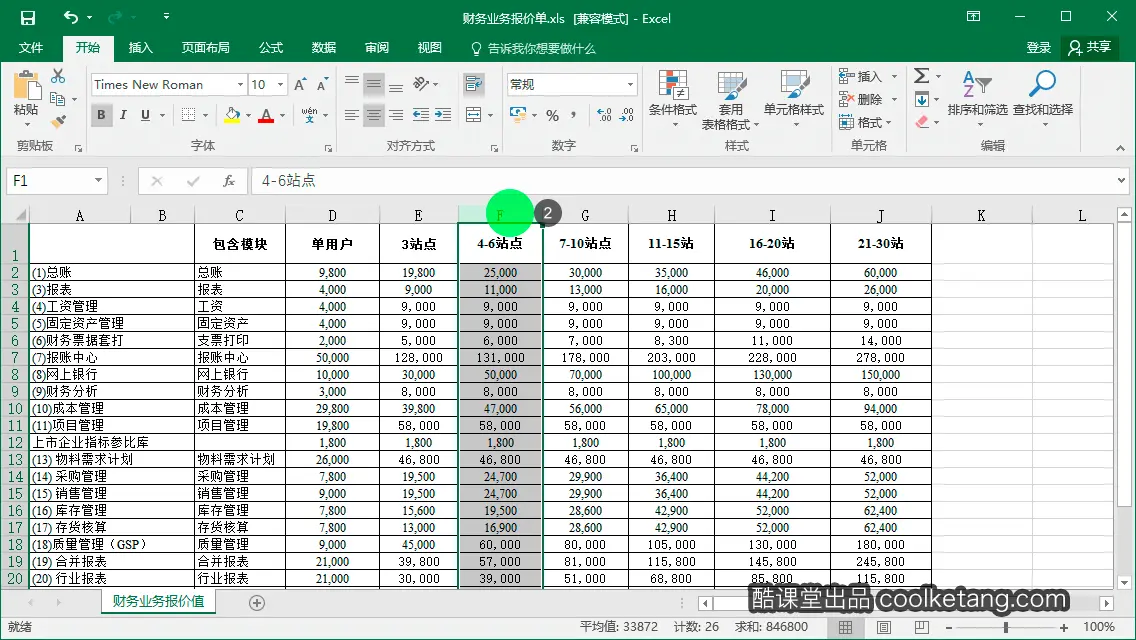Click the Copy icon
The height and width of the screenshot is (640, 1136).
click(x=57, y=99)
